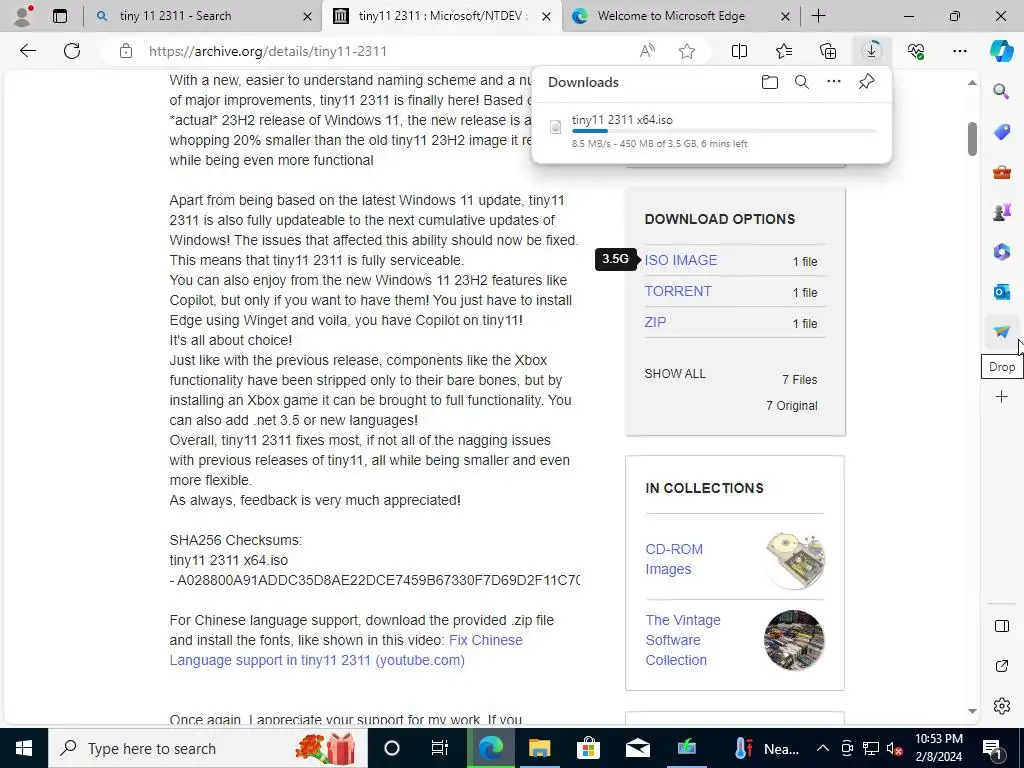Open Task View on the taskbar
Screen dimensions: 1024x768
coord(440,748)
